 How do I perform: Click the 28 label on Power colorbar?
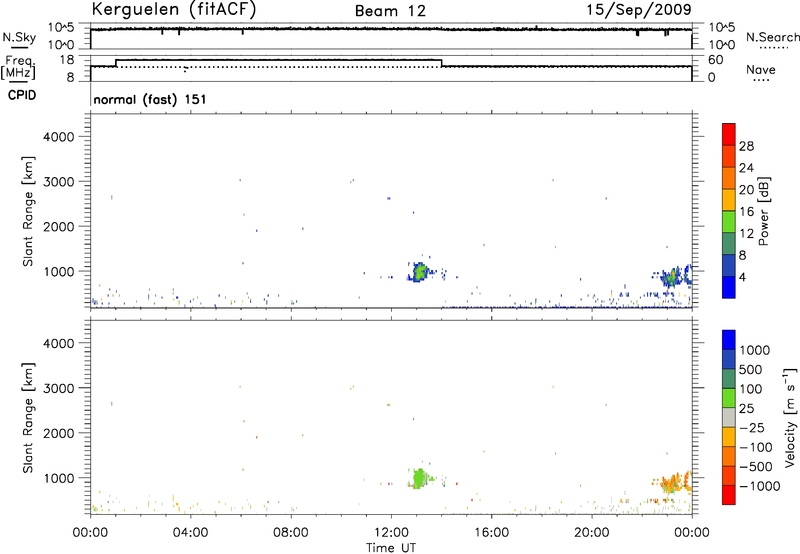pyautogui.click(x=746, y=146)
